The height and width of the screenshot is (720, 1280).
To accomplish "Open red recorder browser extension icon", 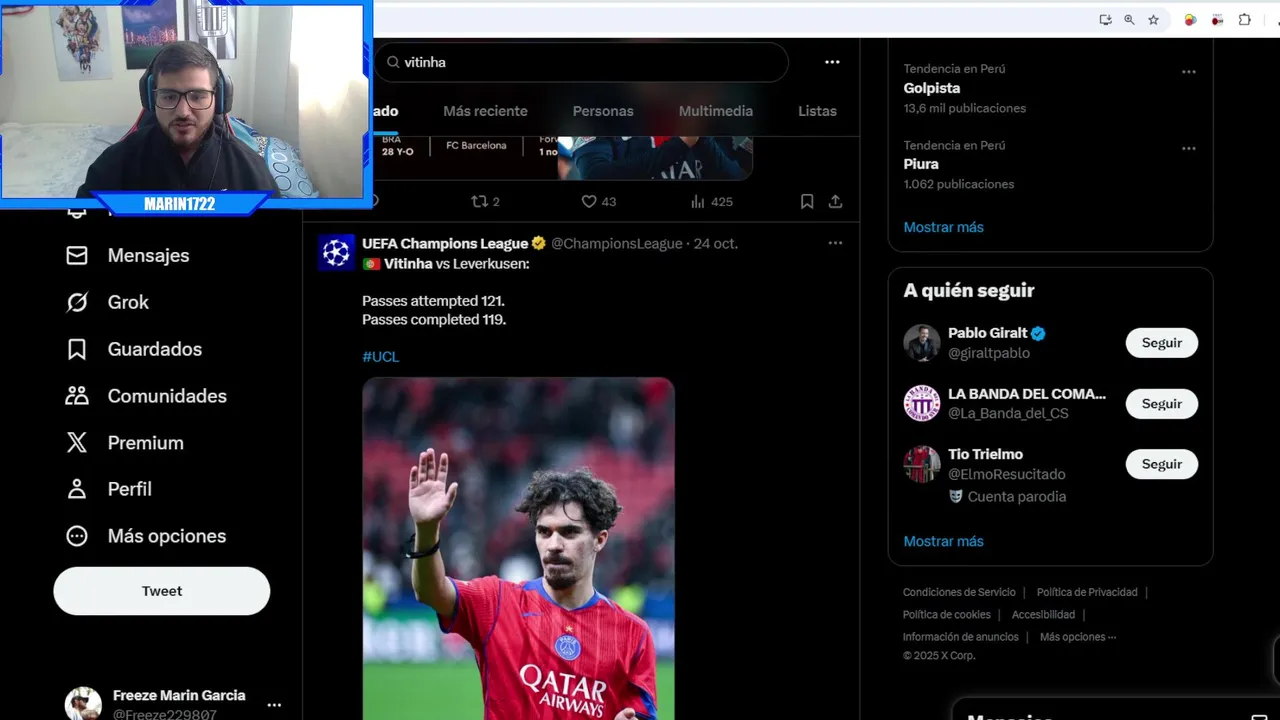I will pyautogui.click(x=1217, y=19).
